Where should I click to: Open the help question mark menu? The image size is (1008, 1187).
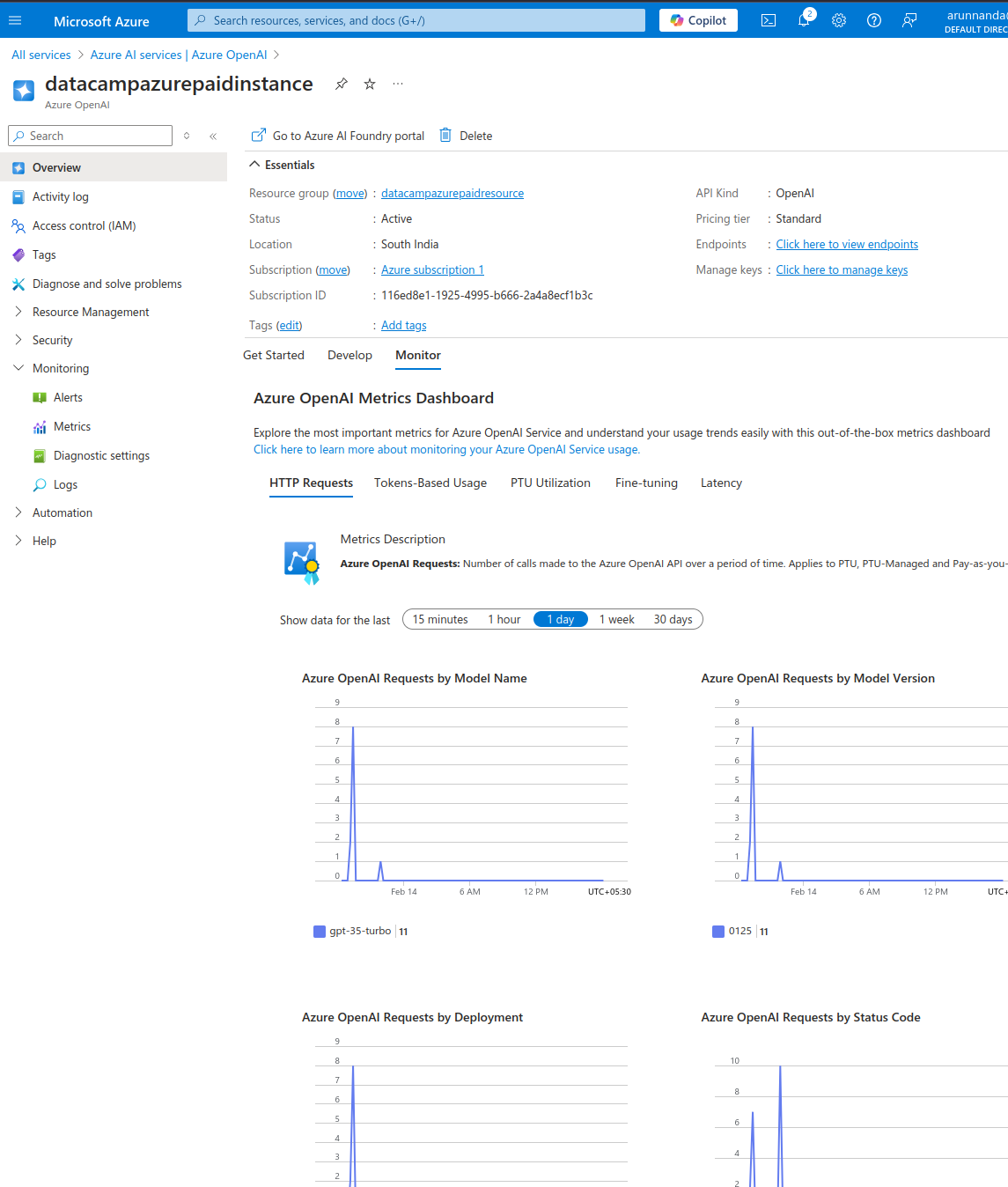(x=874, y=20)
